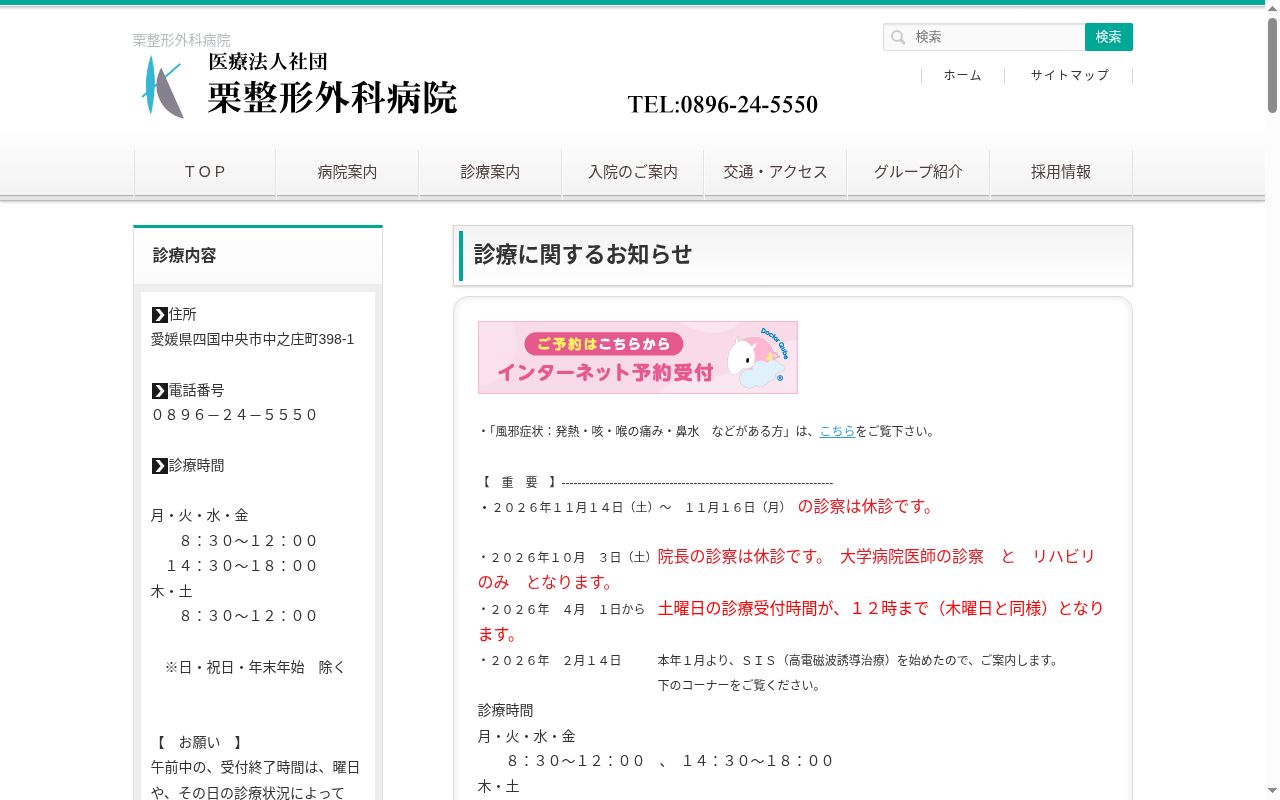Click the page vertical scrollbar thumb
This screenshot has width=1280, height=800.
tap(1272, 65)
